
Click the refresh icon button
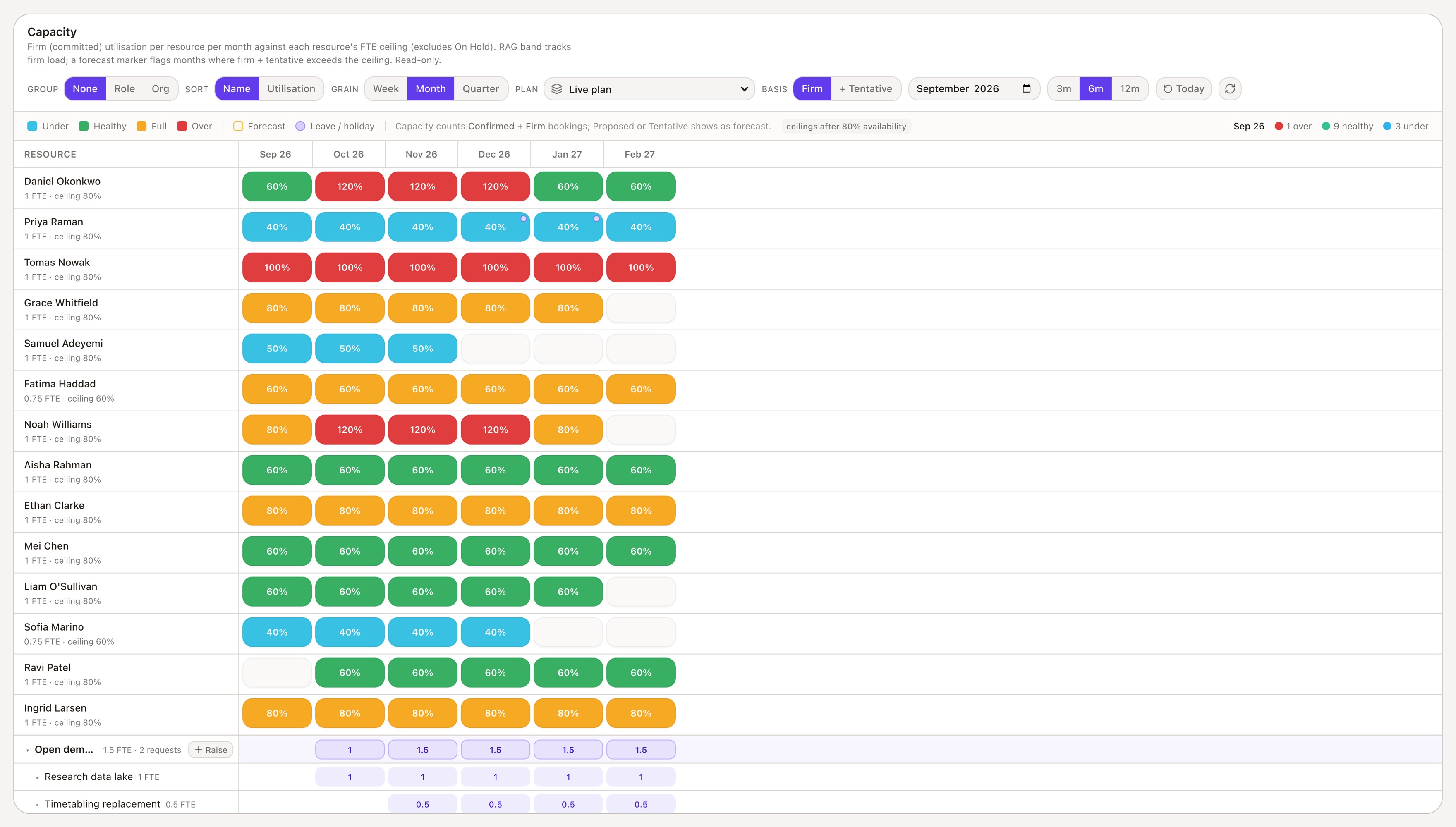point(1230,88)
